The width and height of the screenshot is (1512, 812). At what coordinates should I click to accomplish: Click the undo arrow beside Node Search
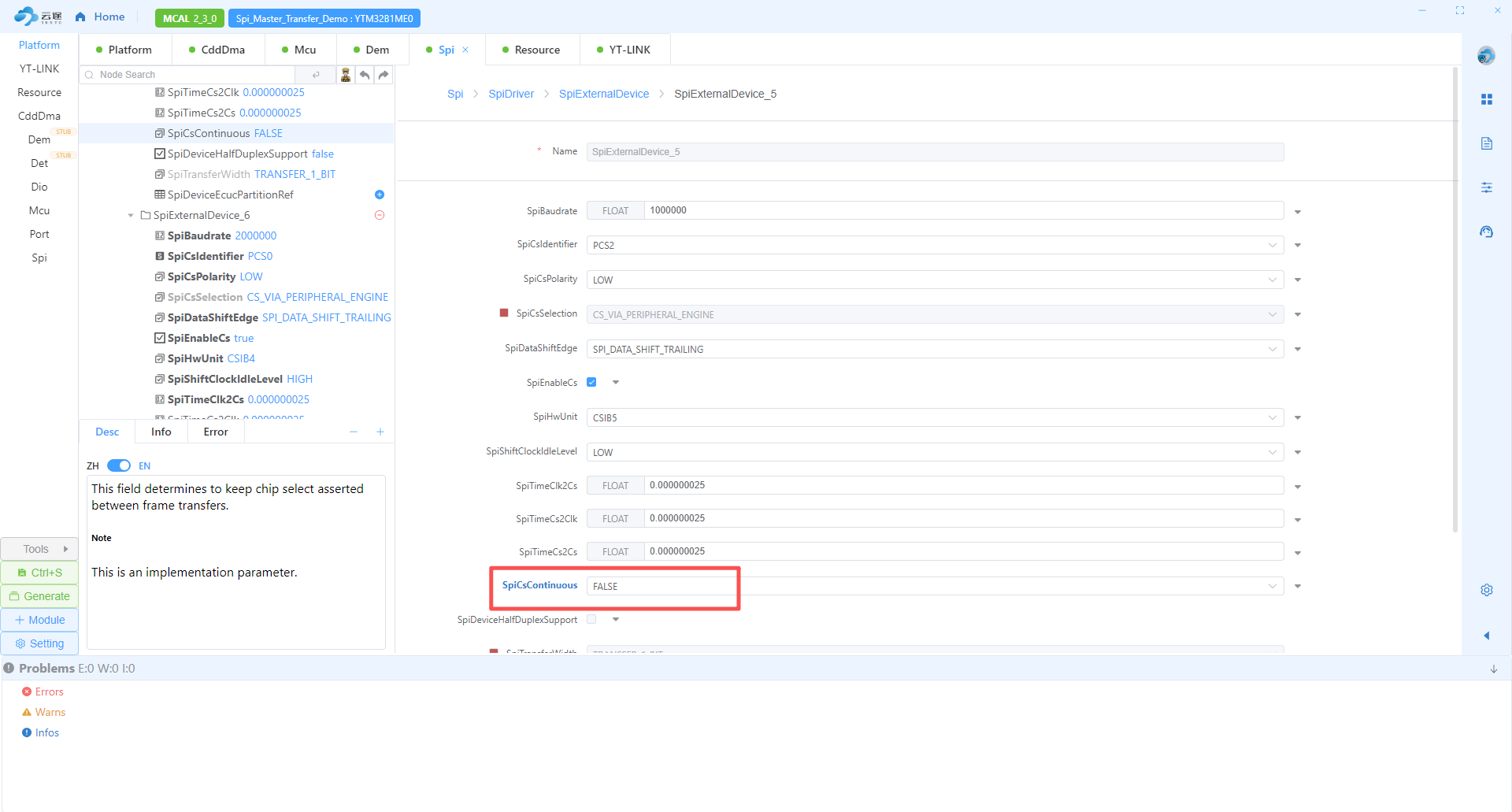[365, 75]
